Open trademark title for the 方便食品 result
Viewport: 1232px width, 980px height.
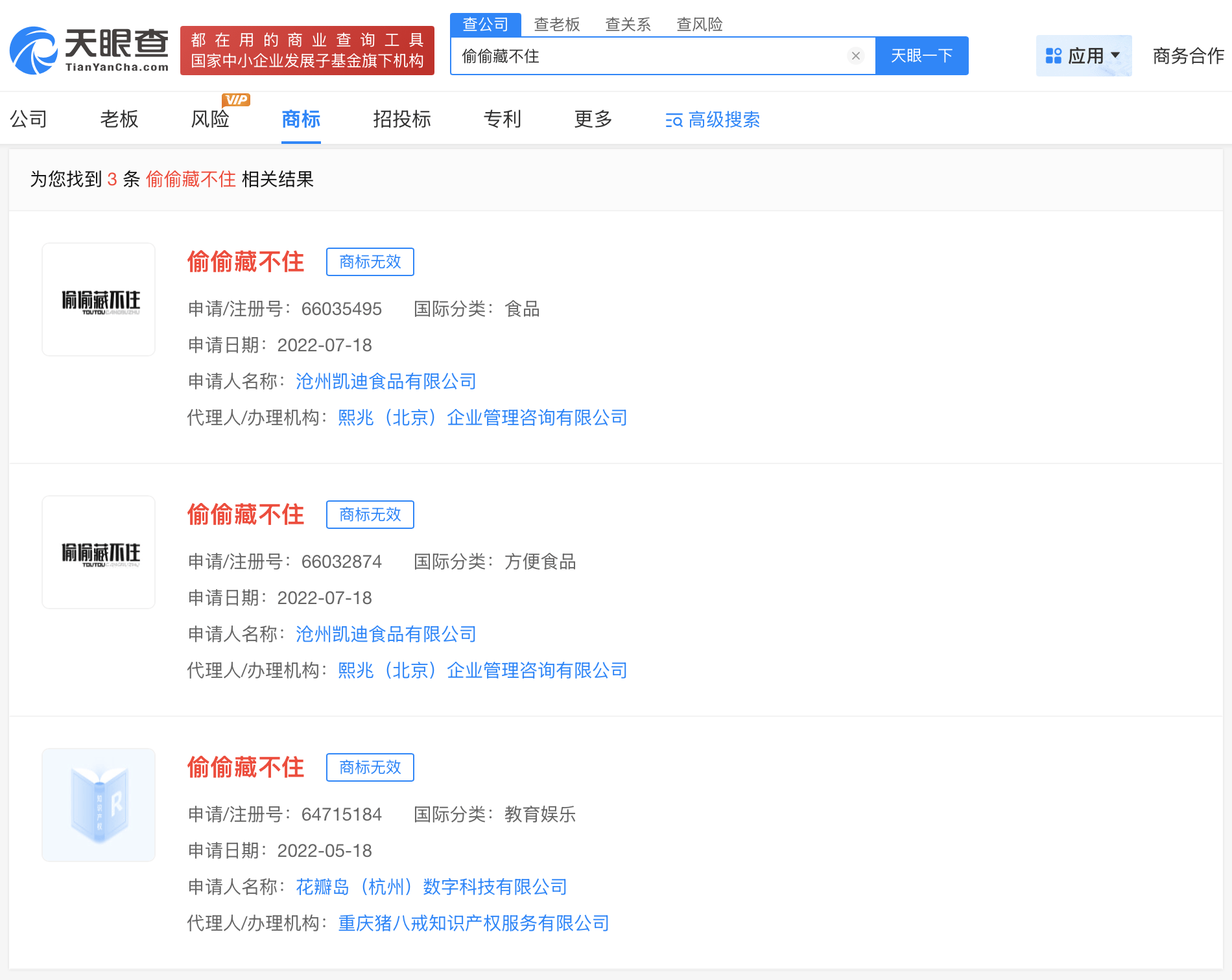coord(246,515)
